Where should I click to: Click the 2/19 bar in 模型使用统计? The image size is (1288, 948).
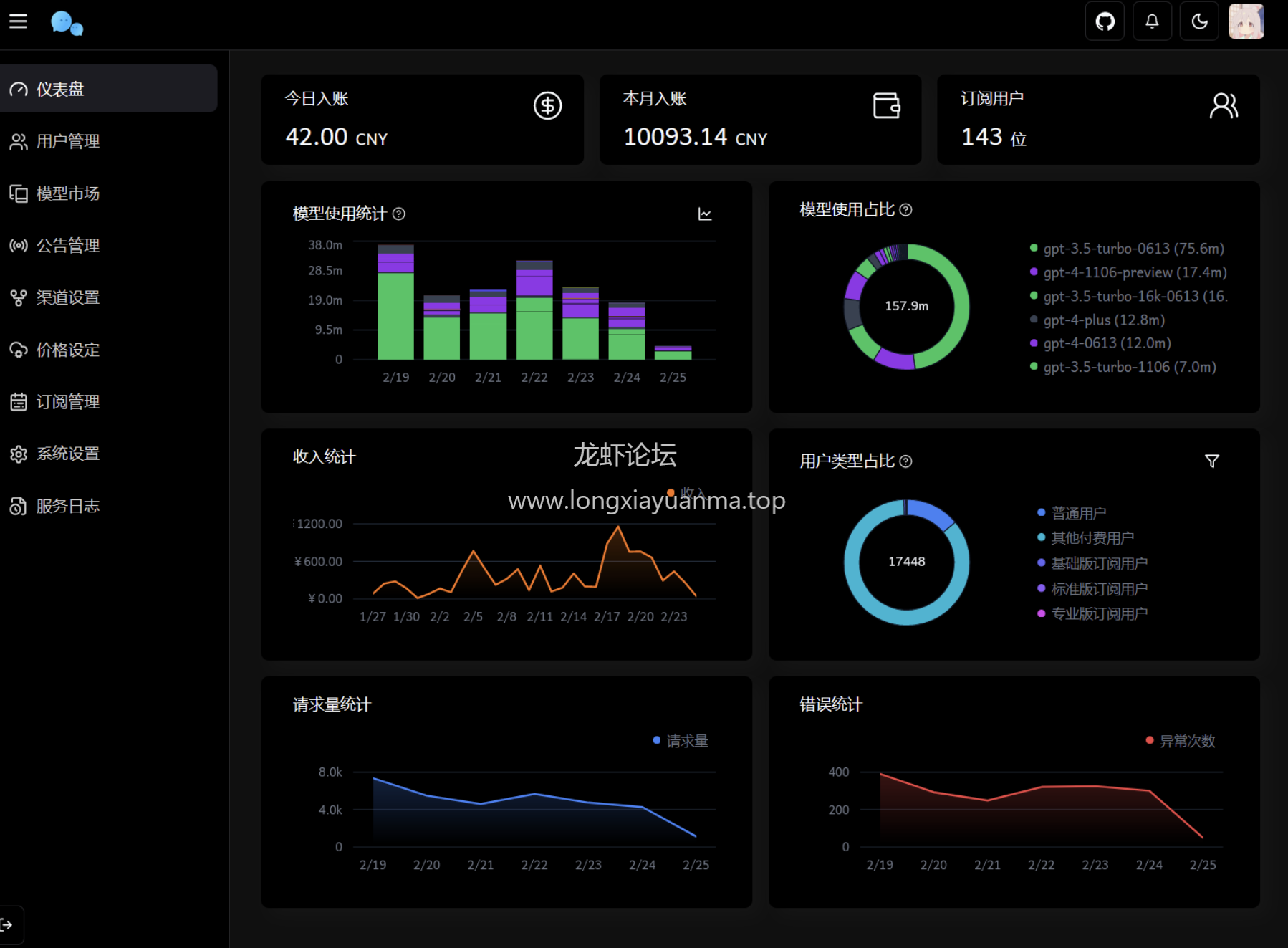(x=395, y=302)
